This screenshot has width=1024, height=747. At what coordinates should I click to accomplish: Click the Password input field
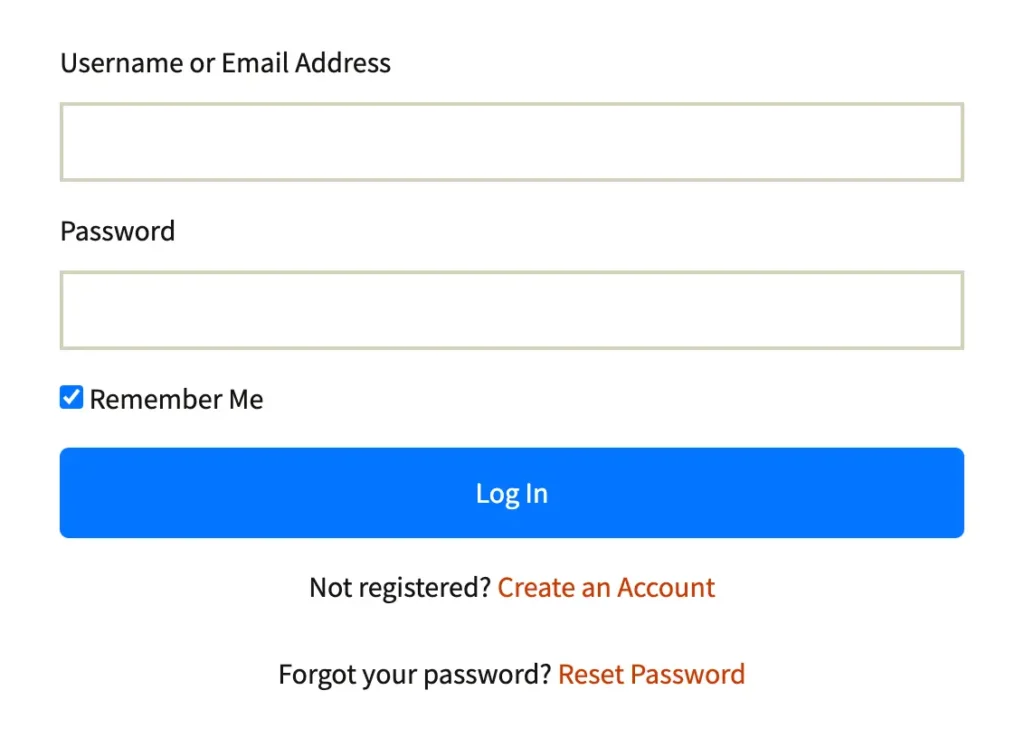(x=512, y=309)
